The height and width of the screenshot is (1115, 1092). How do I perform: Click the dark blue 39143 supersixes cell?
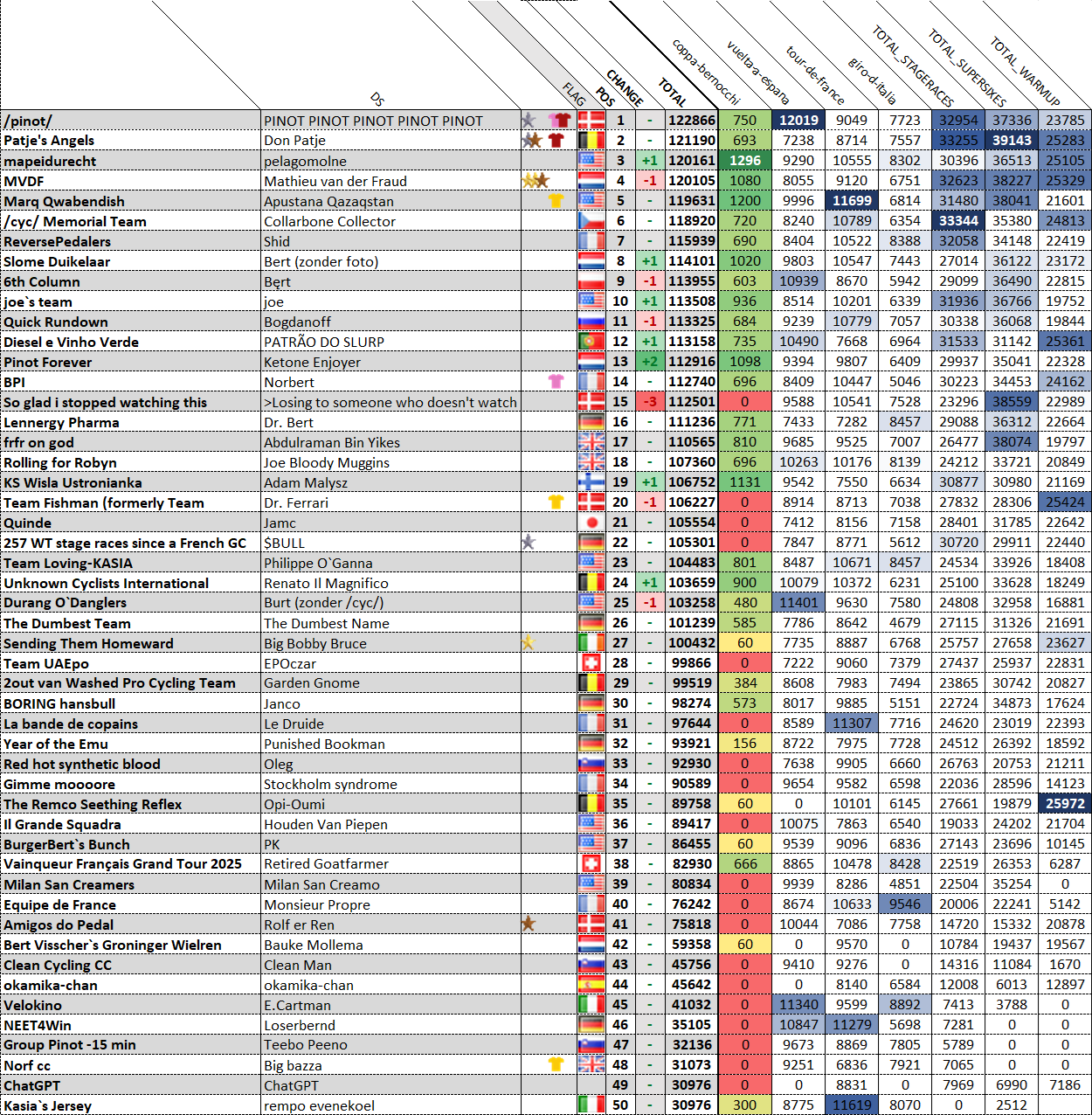pos(1012,141)
